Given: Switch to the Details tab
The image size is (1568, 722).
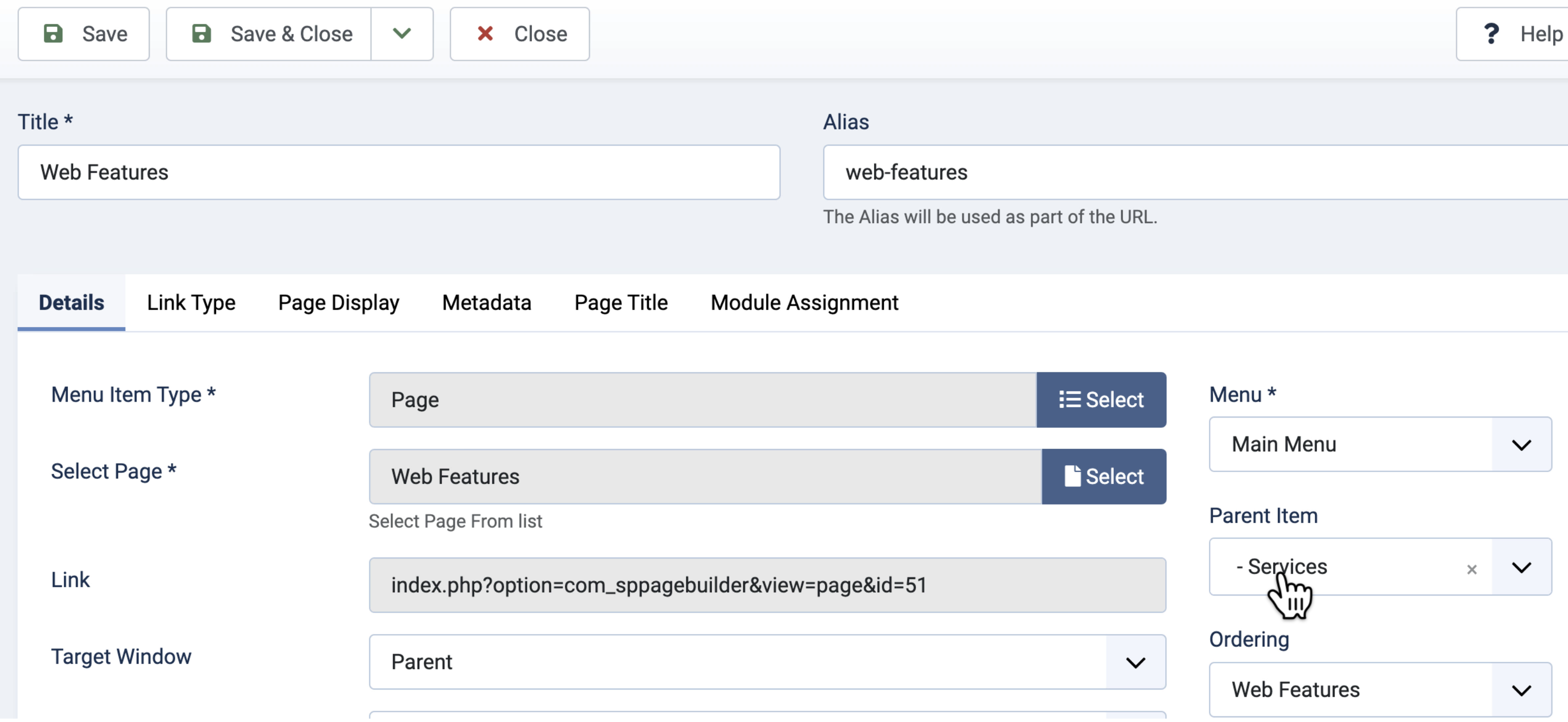Looking at the screenshot, I should [x=71, y=302].
